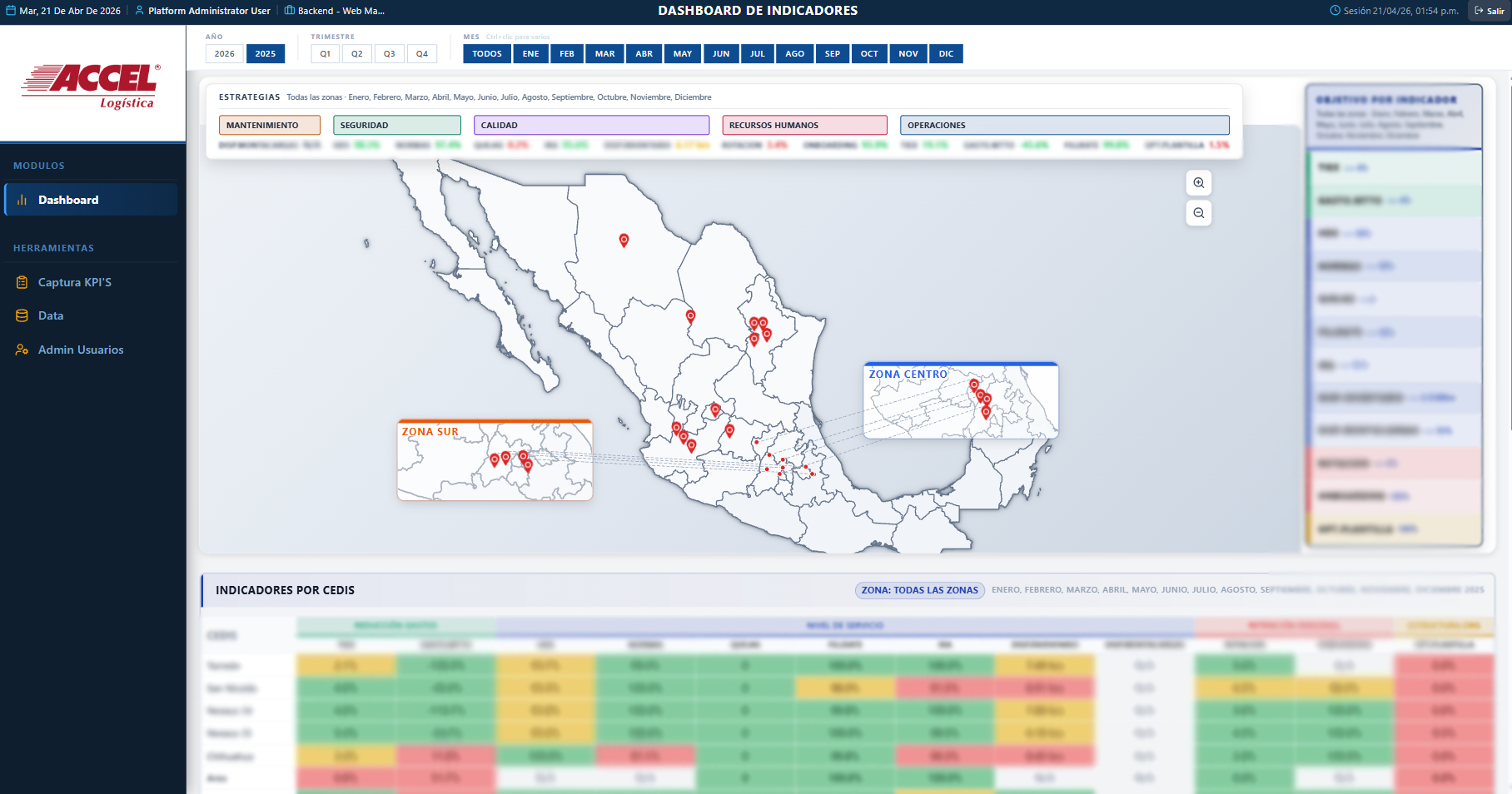Toggle the AGO month filter
The height and width of the screenshot is (794, 1512).
coord(795,53)
